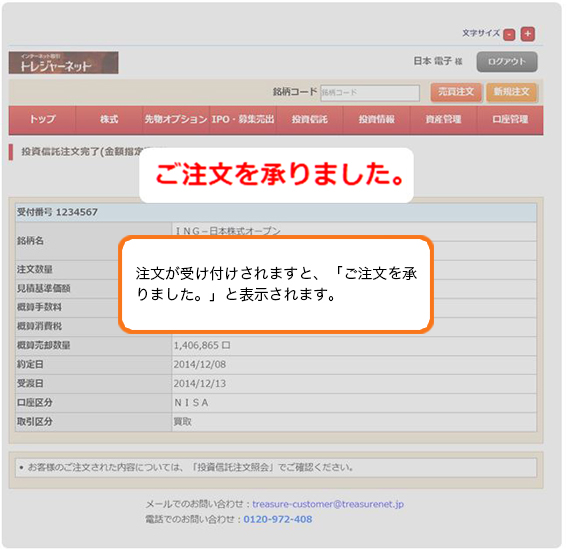Image resolution: width=567 pixels, height=550 pixels.
Task: Click the ログアウト button
Action: point(507,62)
